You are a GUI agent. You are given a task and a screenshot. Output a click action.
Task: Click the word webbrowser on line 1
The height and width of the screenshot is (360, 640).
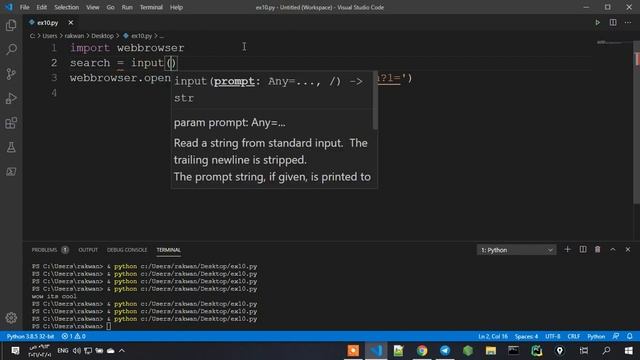tap(151, 48)
